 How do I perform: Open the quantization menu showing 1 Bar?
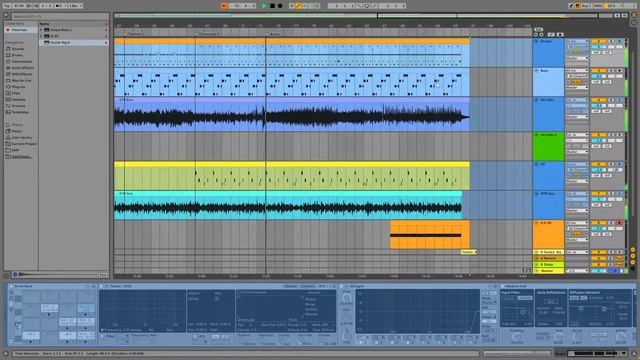tap(76, 6)
